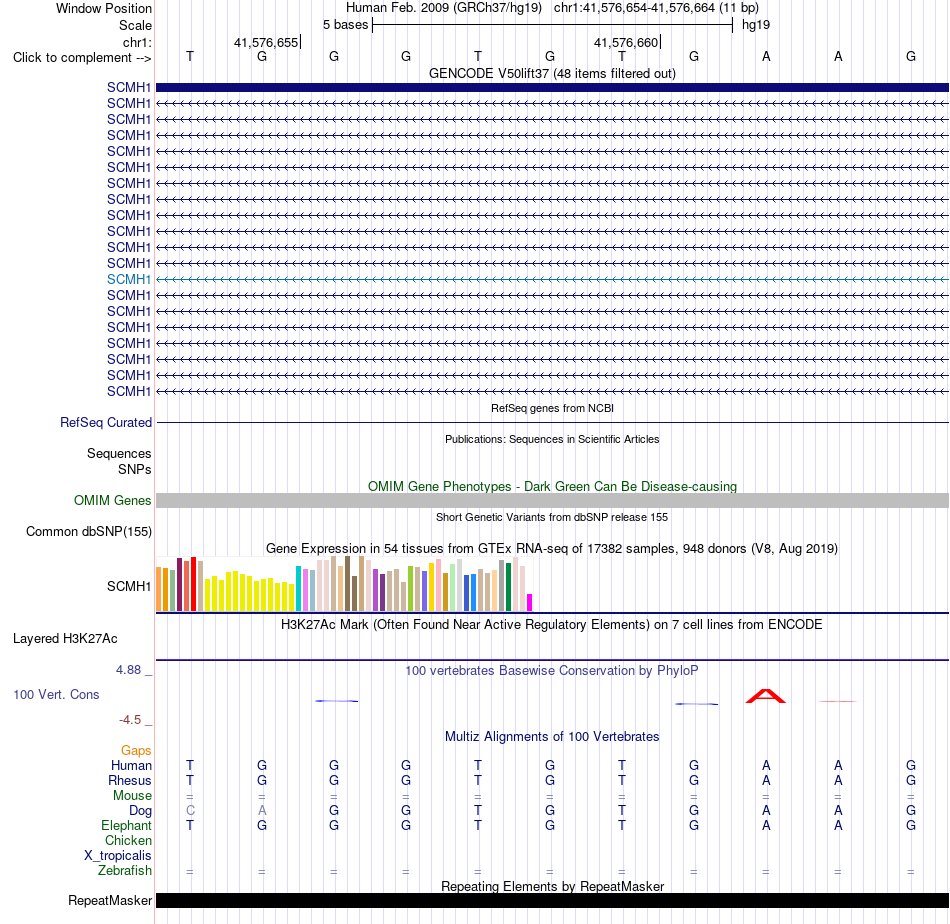950x924 pixels.
Task: Click the 41,576,660 position marker
Action: [x=626, y=42]
